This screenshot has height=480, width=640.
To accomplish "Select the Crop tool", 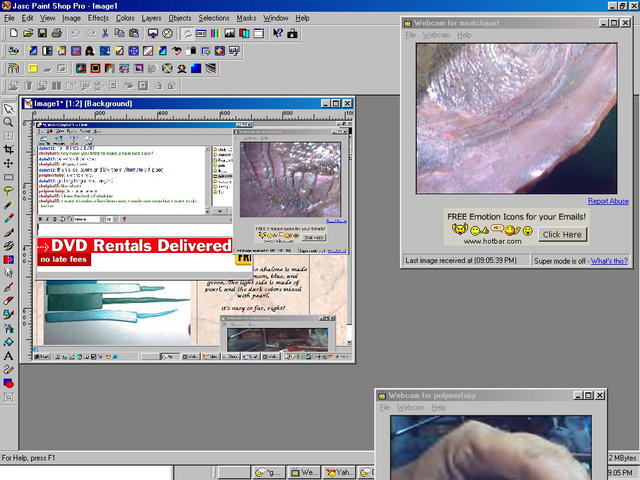I will pyautogui.click(x=9, y=149).
